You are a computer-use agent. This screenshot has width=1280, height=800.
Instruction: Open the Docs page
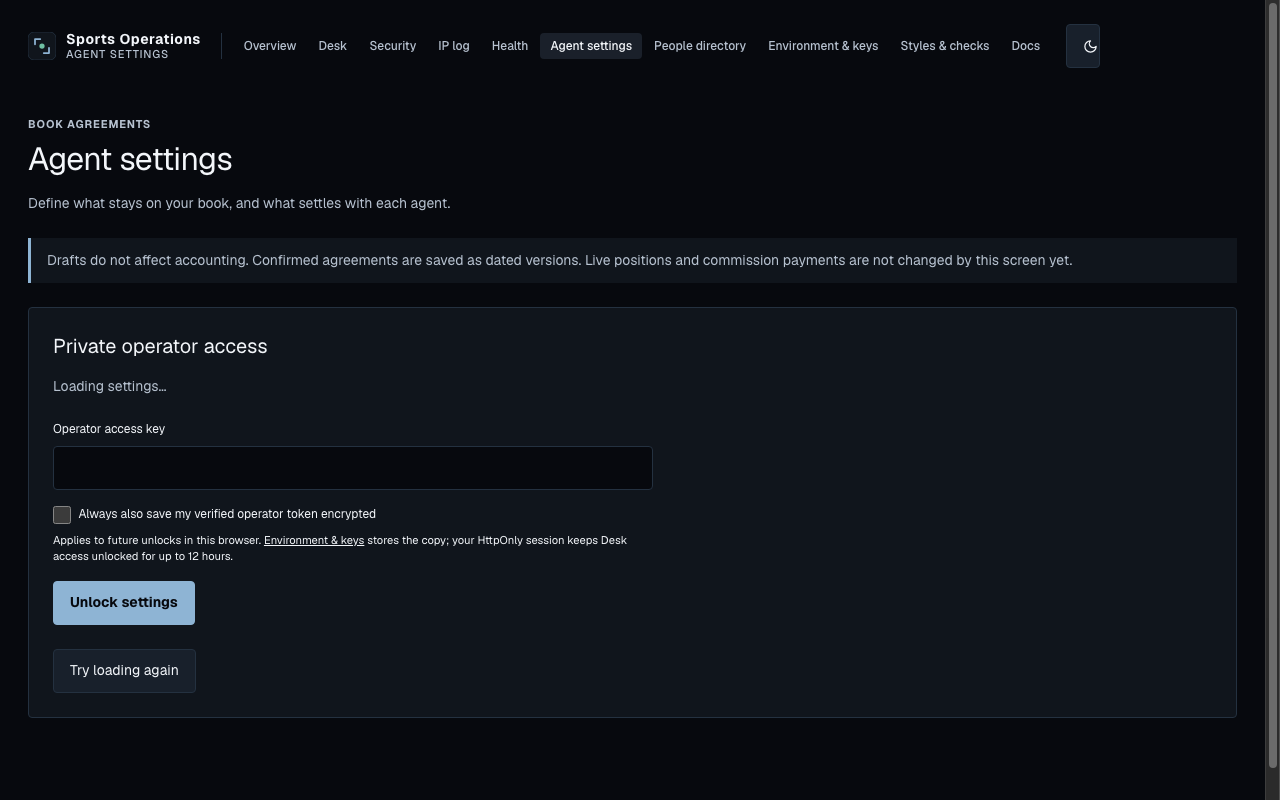[1026, 46]
